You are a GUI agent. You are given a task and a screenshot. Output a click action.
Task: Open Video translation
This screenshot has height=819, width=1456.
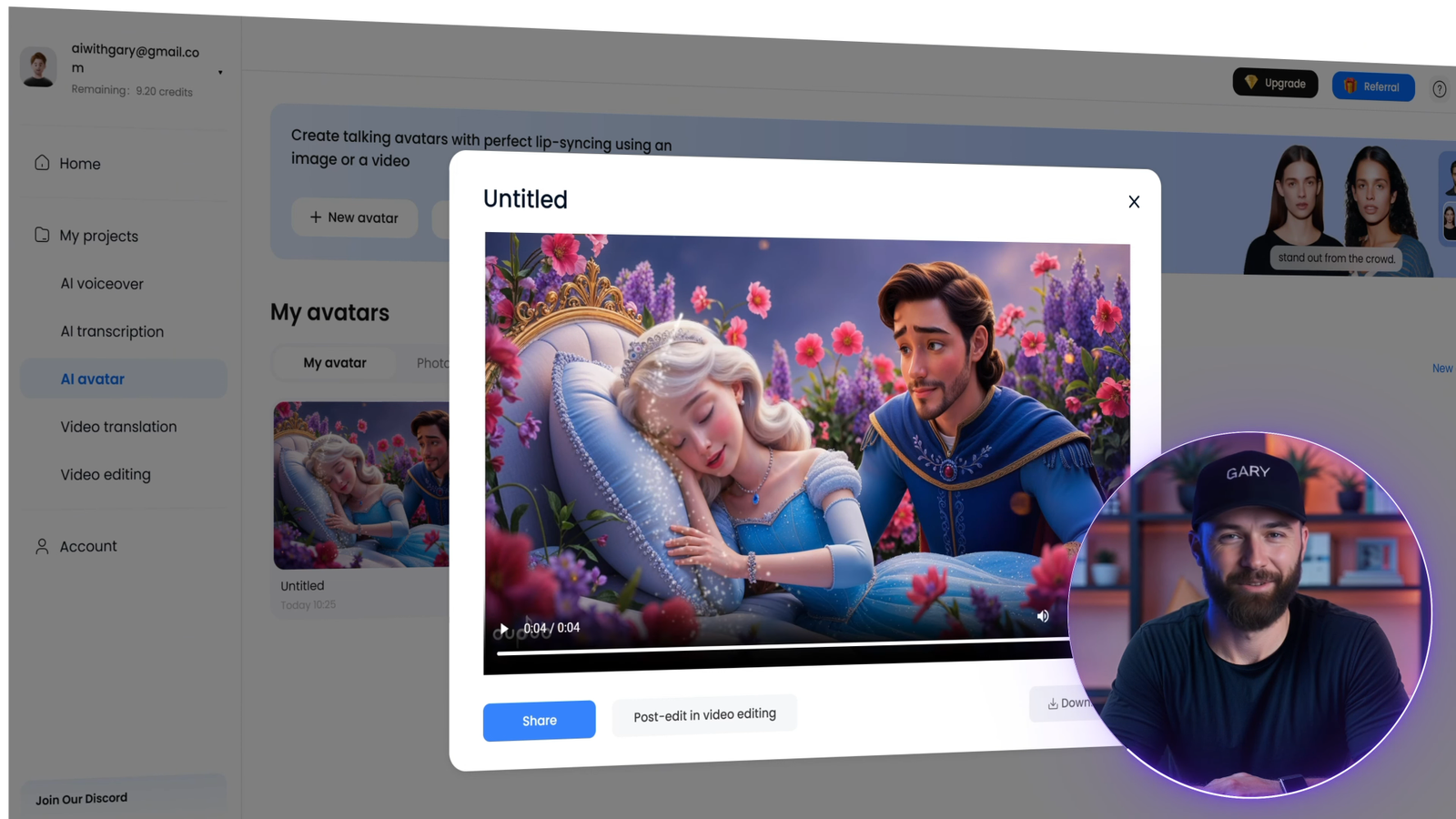(x=118, y=427)
